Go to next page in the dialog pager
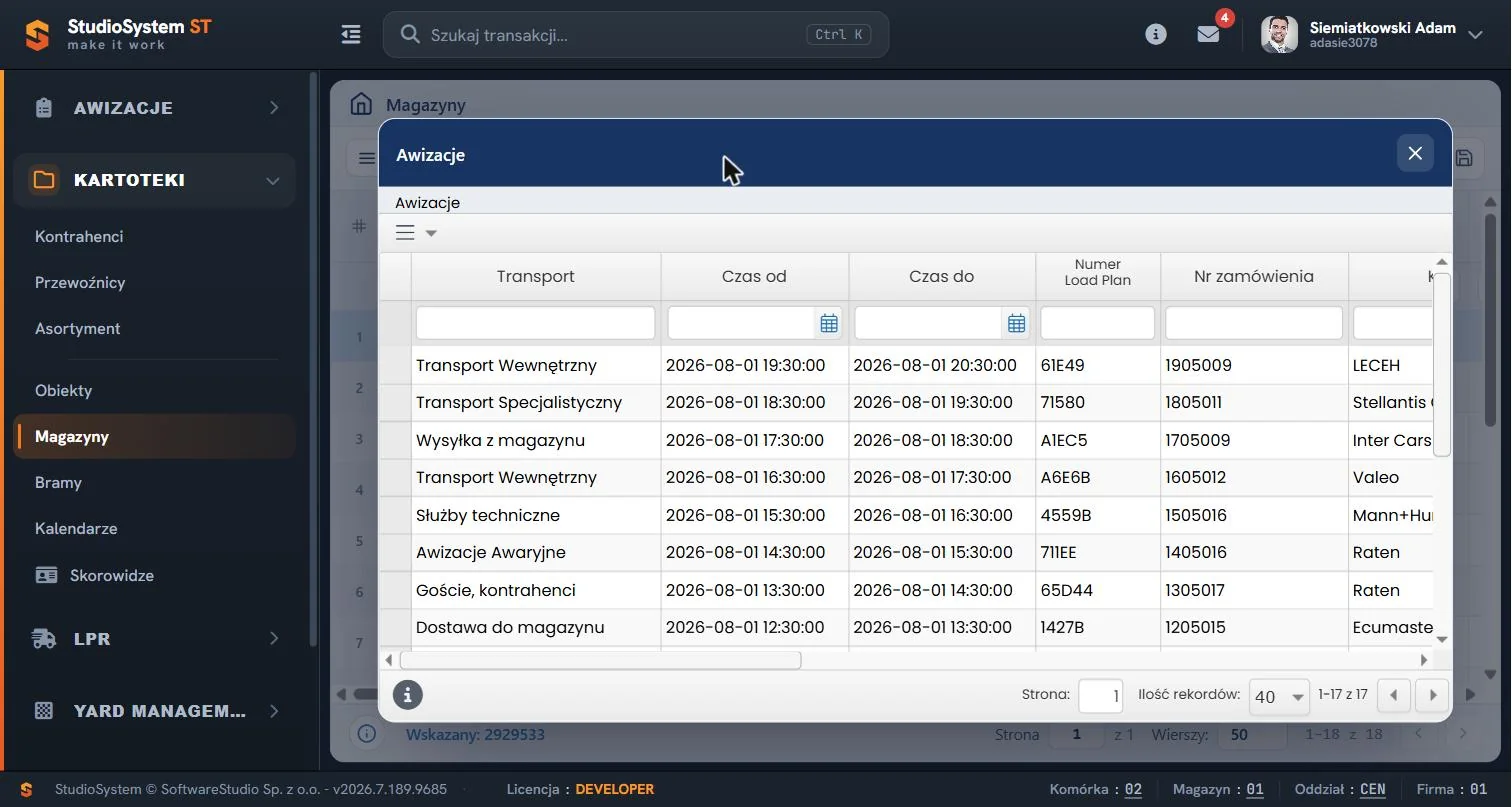The width and height of the screenshot is (1512, 807). coord(1433,695)
